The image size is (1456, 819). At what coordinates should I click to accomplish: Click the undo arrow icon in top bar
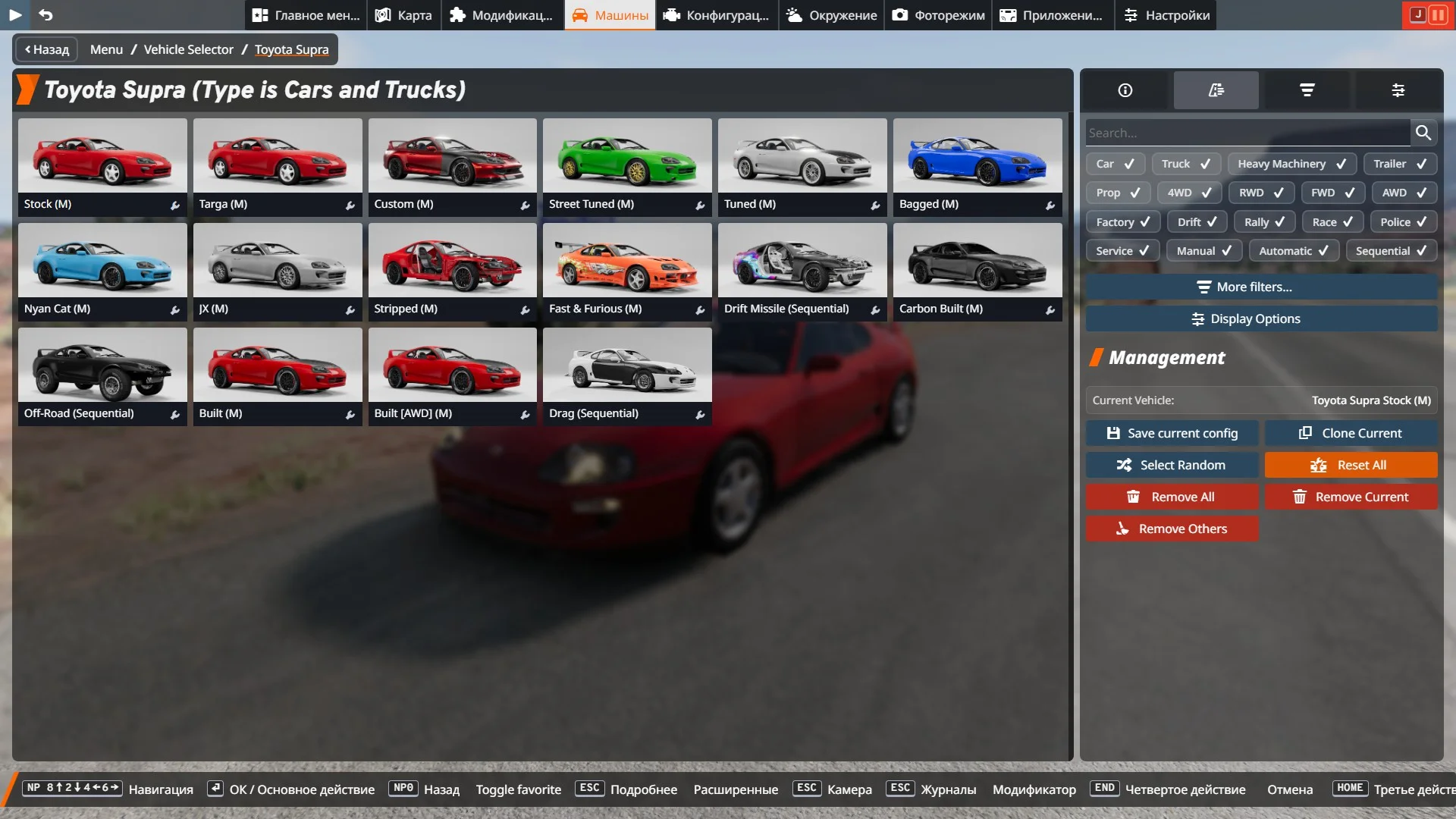pyautogui.click(x=45, y=14)
